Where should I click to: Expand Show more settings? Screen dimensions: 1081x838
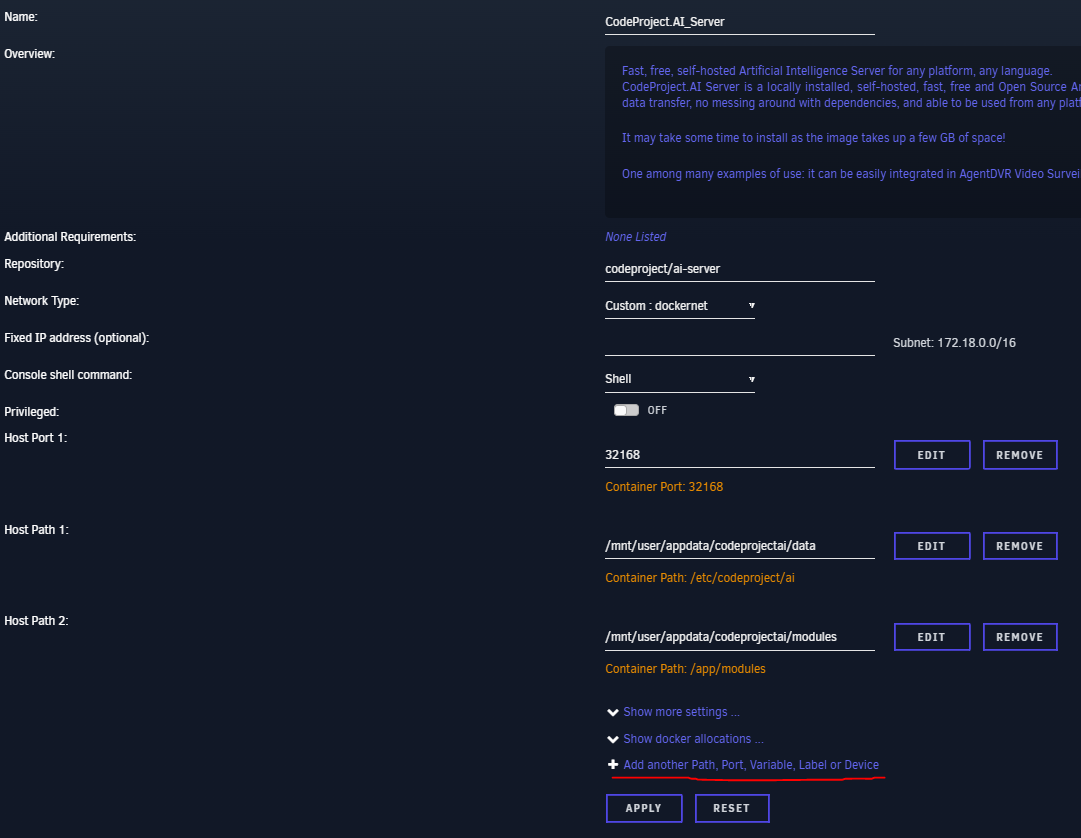tap(681, 712)
